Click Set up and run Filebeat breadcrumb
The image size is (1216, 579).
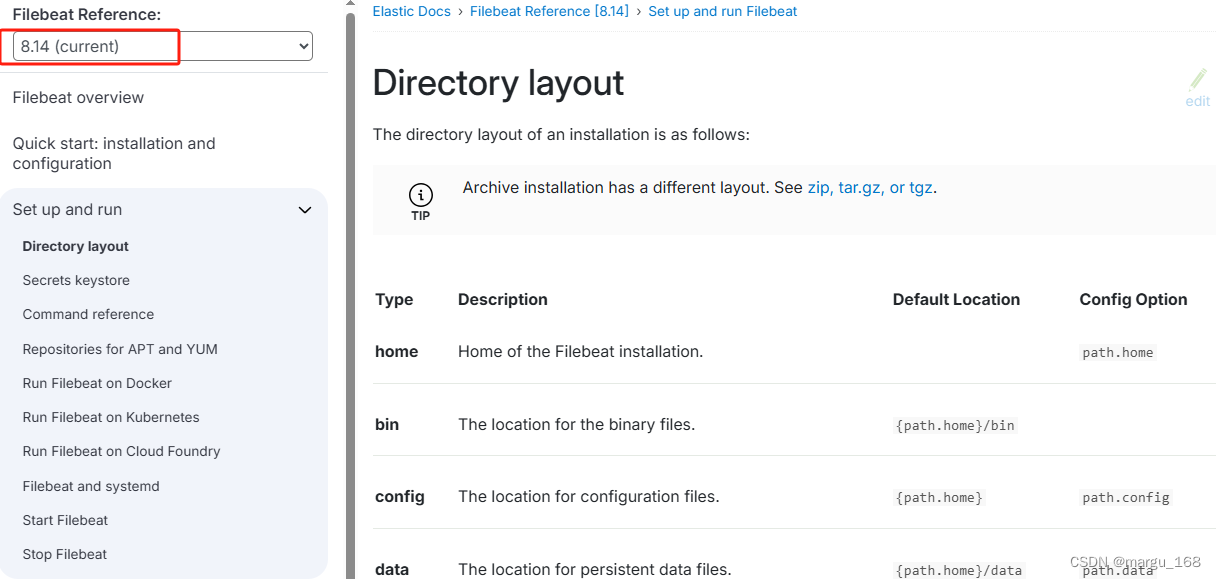pyautogui.click(x=723, y=11)
